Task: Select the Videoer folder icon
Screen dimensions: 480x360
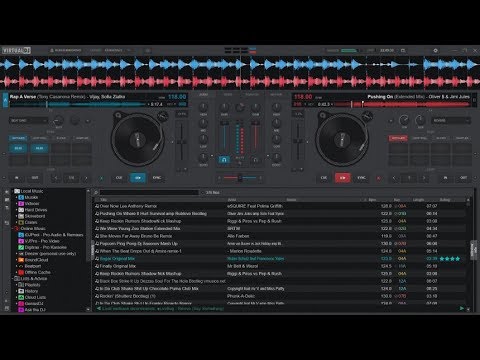Action: pos(21,204)
